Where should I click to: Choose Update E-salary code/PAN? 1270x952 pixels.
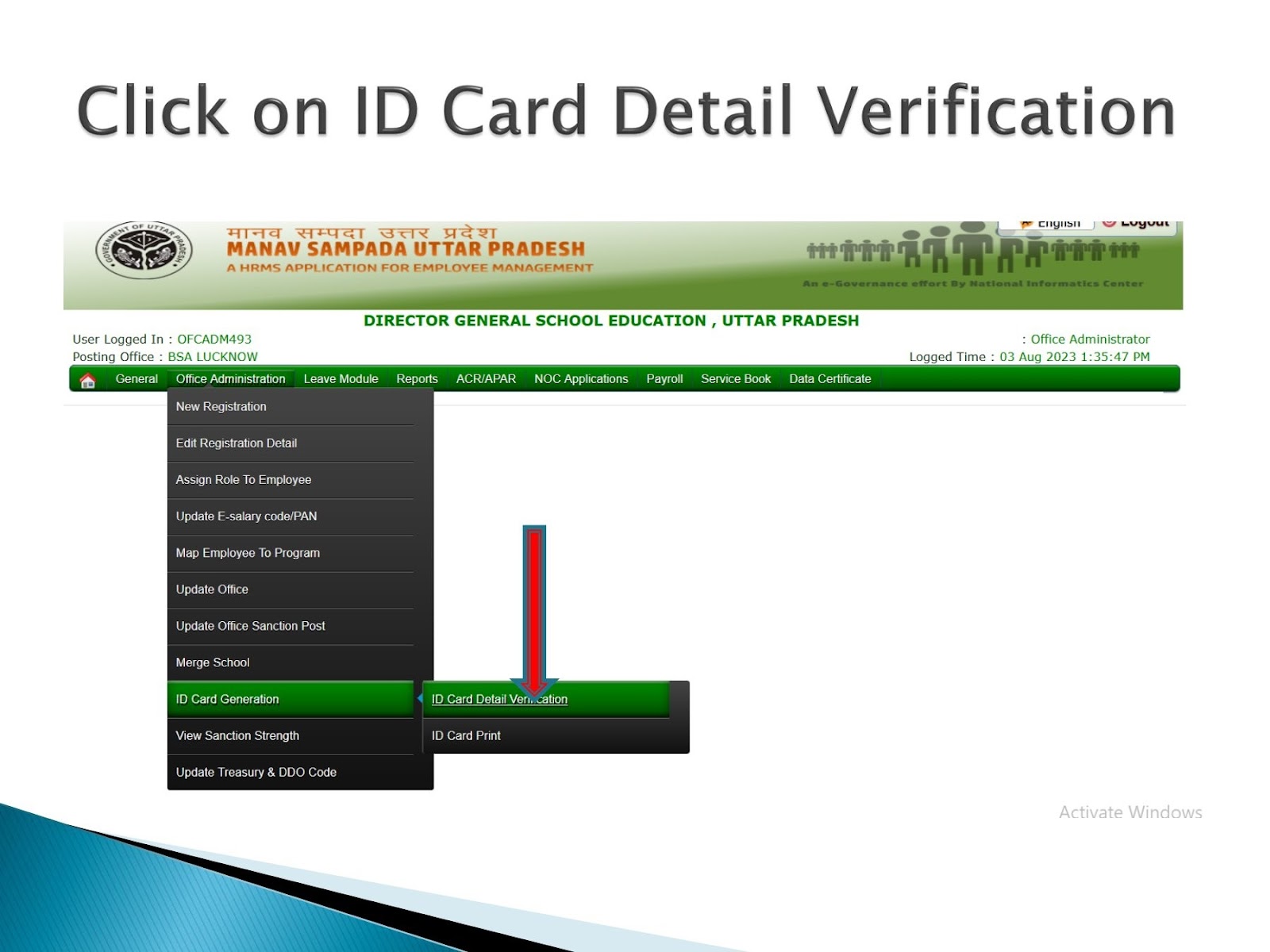(291, 516)
